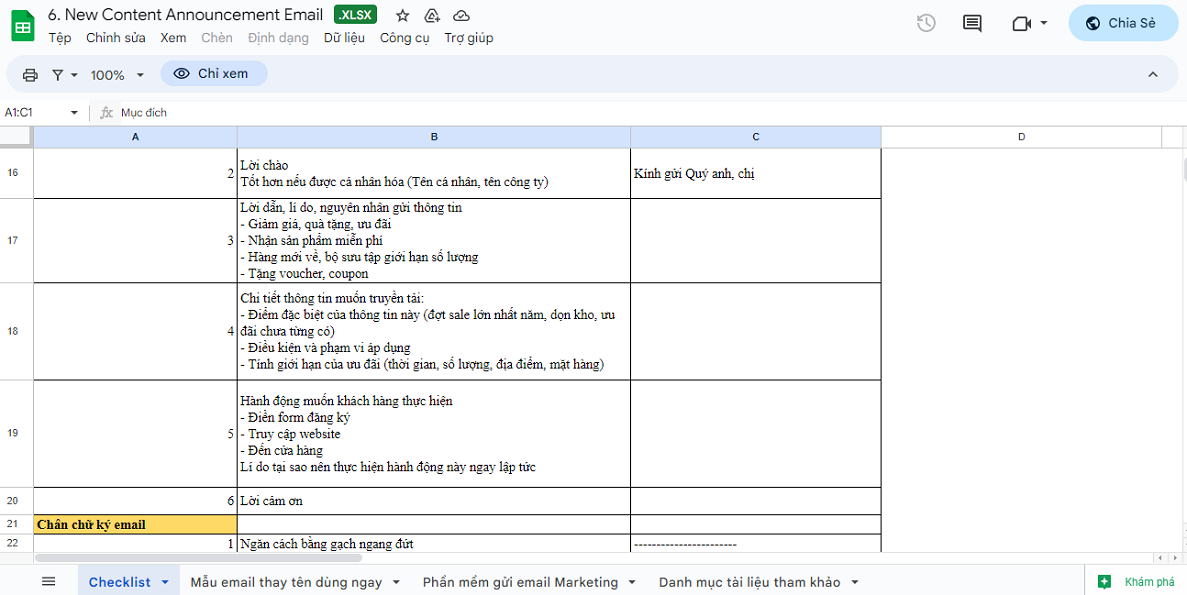Open the Công cụ menu
This screenshot has height=595, width=1187.
pyautogui.click(x=405, y=38)
